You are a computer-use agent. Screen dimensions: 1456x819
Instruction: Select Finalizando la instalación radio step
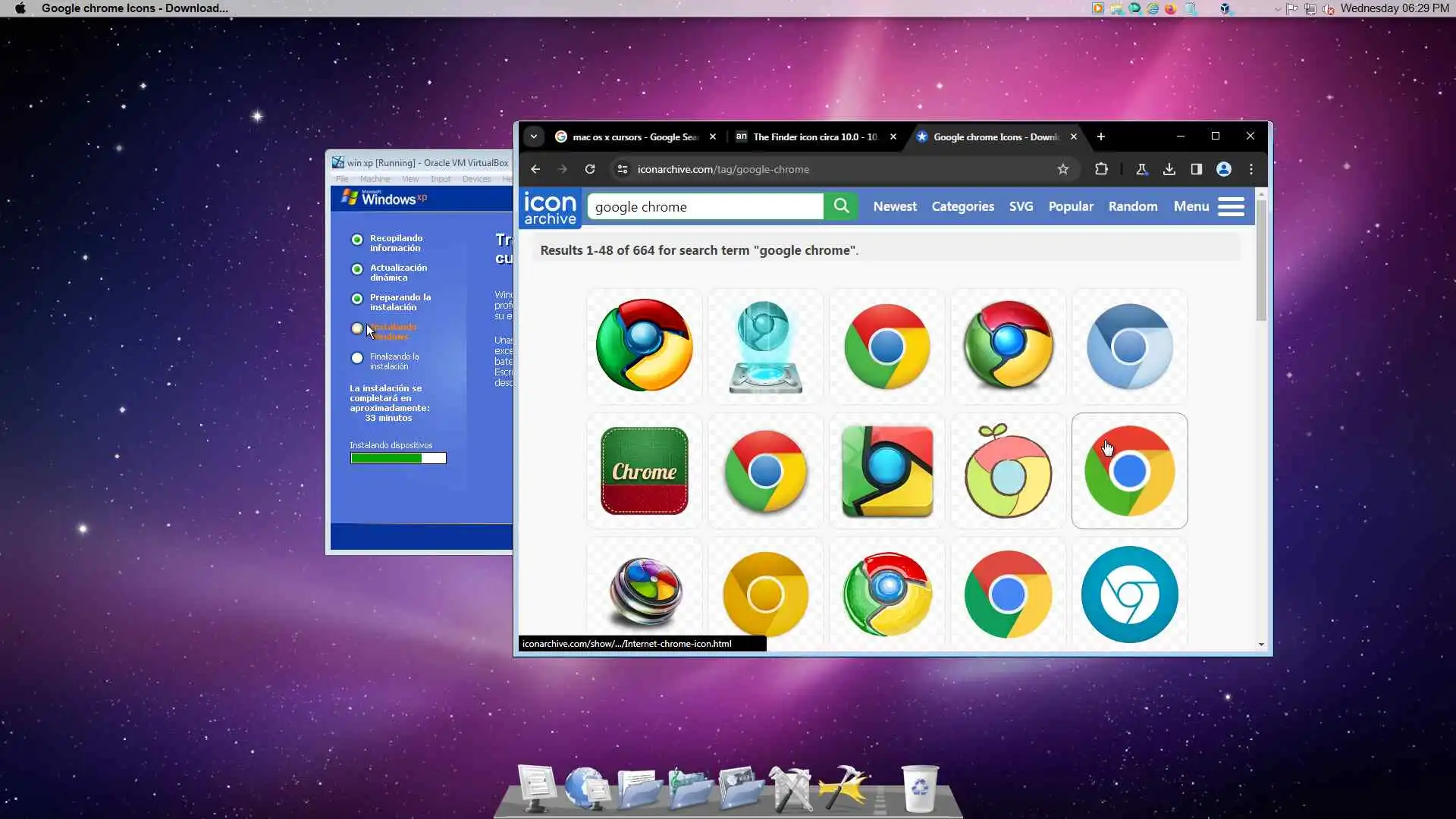pos(357,358)
